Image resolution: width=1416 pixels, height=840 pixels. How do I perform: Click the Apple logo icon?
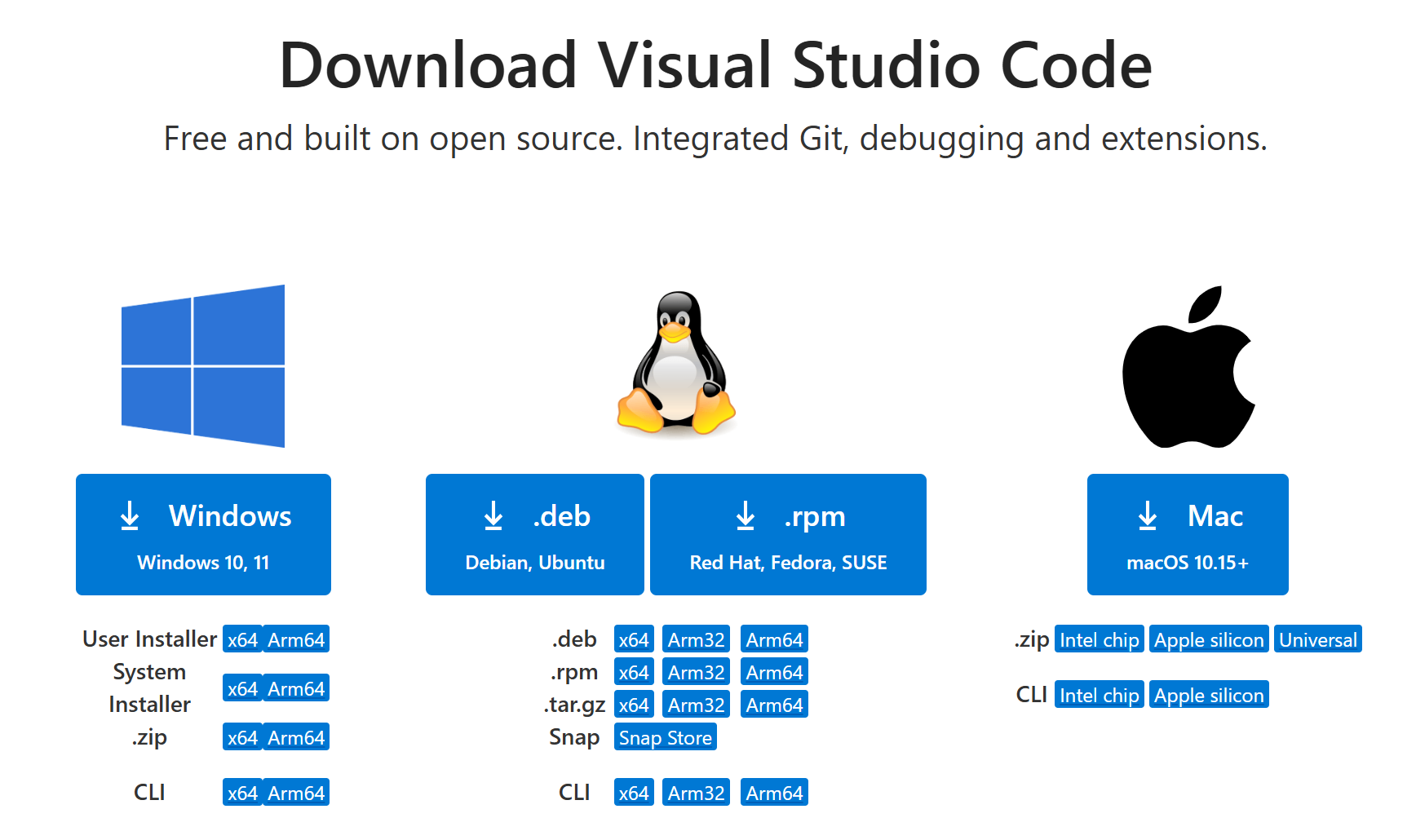coord(1188,367)
